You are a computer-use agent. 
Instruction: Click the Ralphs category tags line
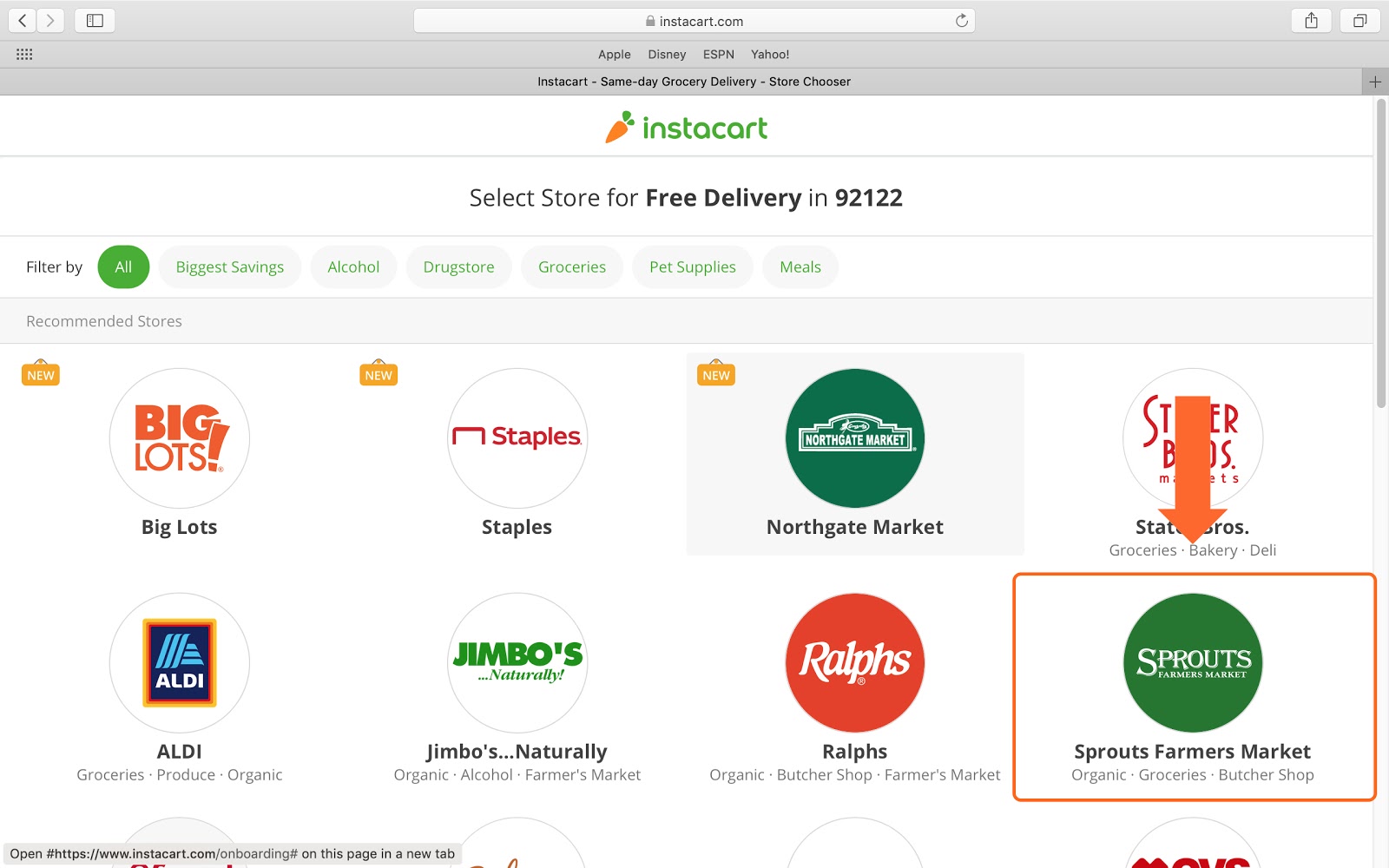pyautogui.click(x=855, y=775)
